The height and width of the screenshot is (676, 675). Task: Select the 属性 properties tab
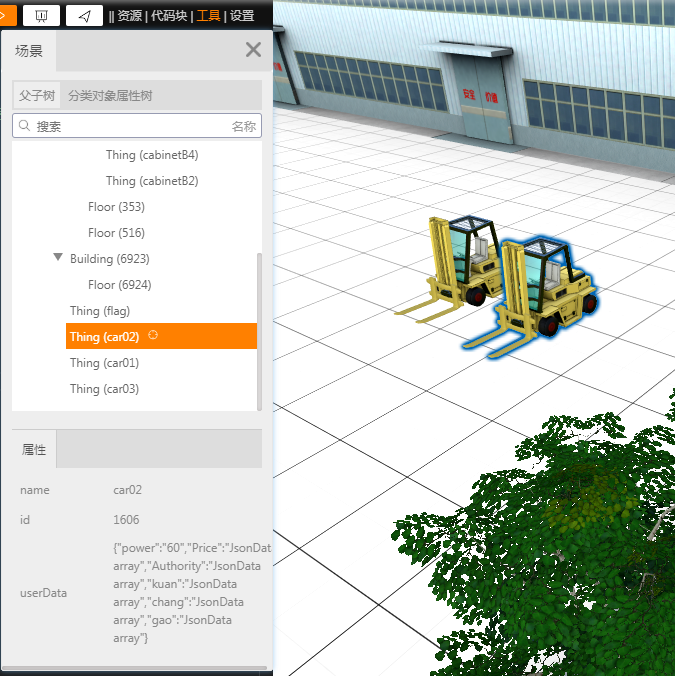pyautogui.click(x=34, y=449)
